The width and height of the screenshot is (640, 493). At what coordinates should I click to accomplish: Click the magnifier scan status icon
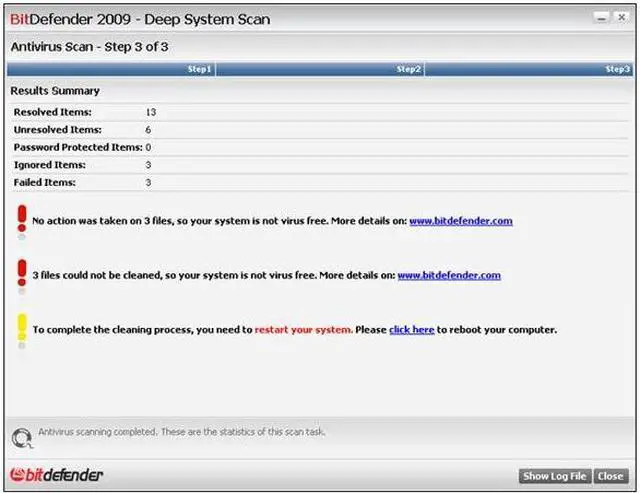coord(21,436)
